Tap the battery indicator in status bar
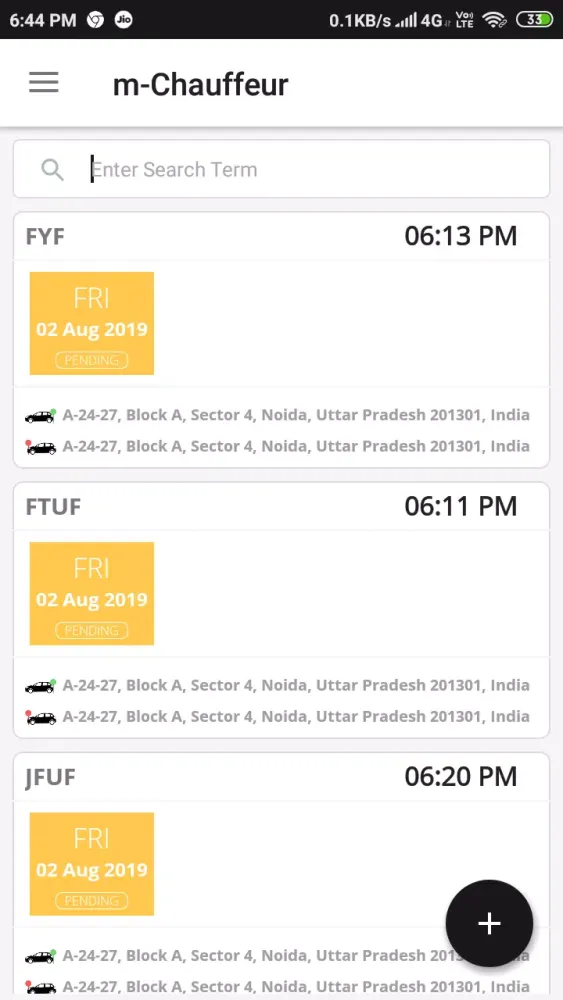Screen dimensions: 563x1000 tap(534, 20)
